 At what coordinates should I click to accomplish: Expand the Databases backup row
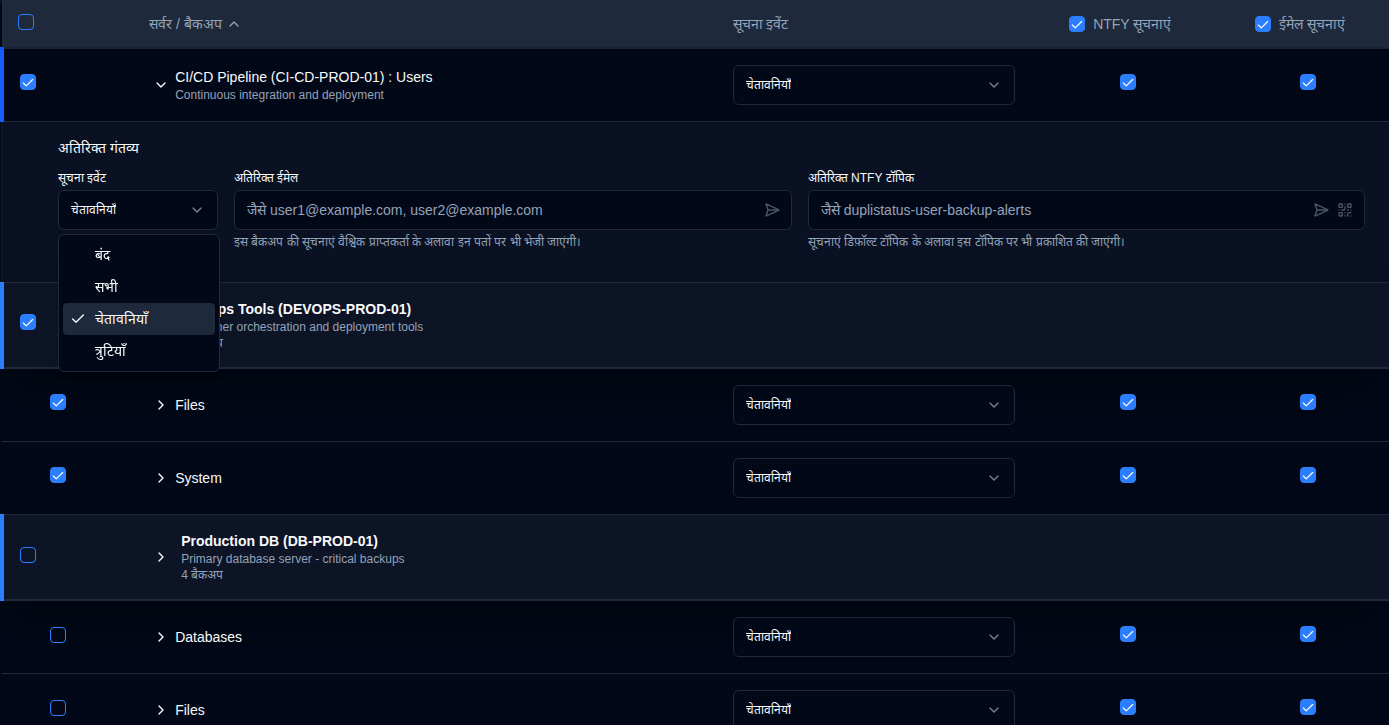161,637
